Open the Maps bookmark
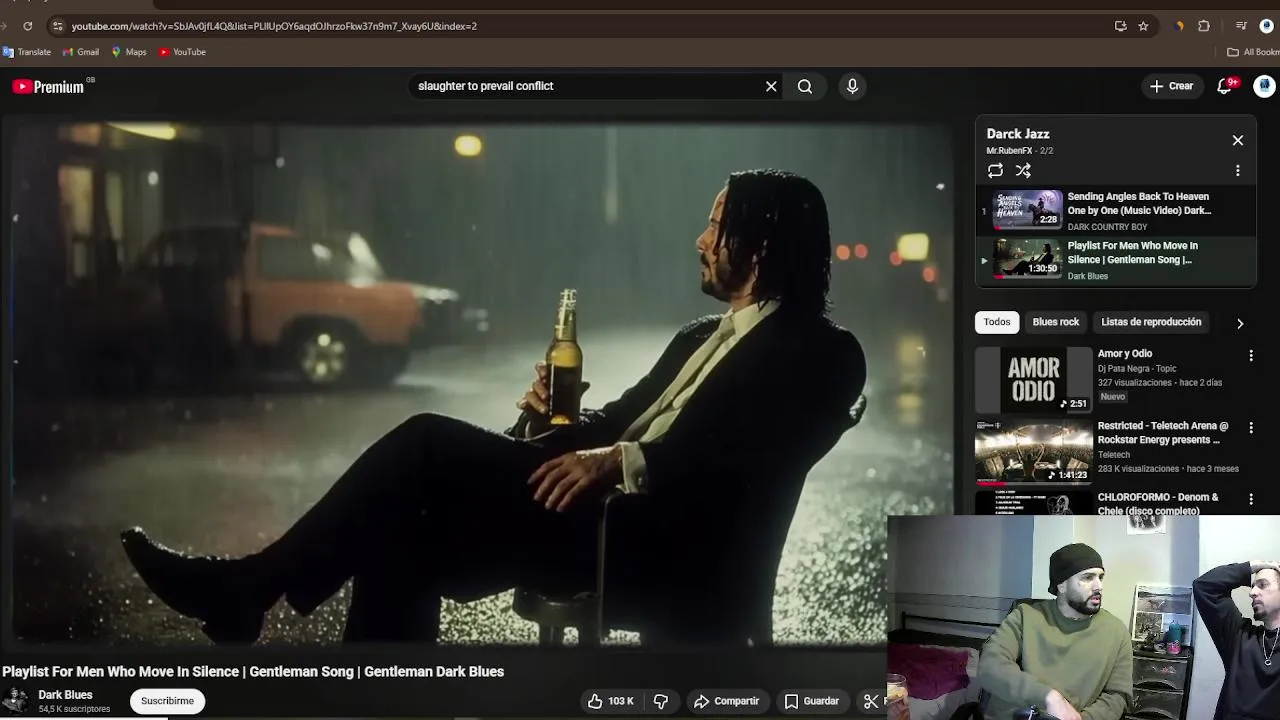Image resolution: width=1280 pixels, height=720 pixels. point(129,52)
